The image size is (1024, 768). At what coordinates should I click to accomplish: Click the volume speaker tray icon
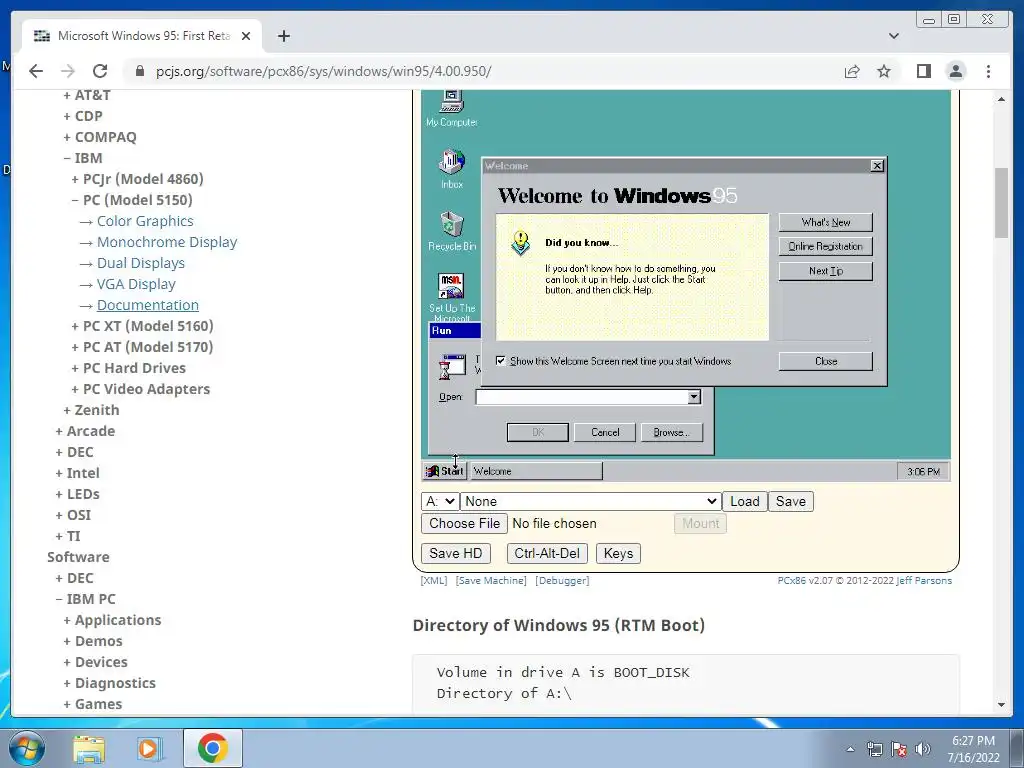pyautogui.click(x=923, y=749)
